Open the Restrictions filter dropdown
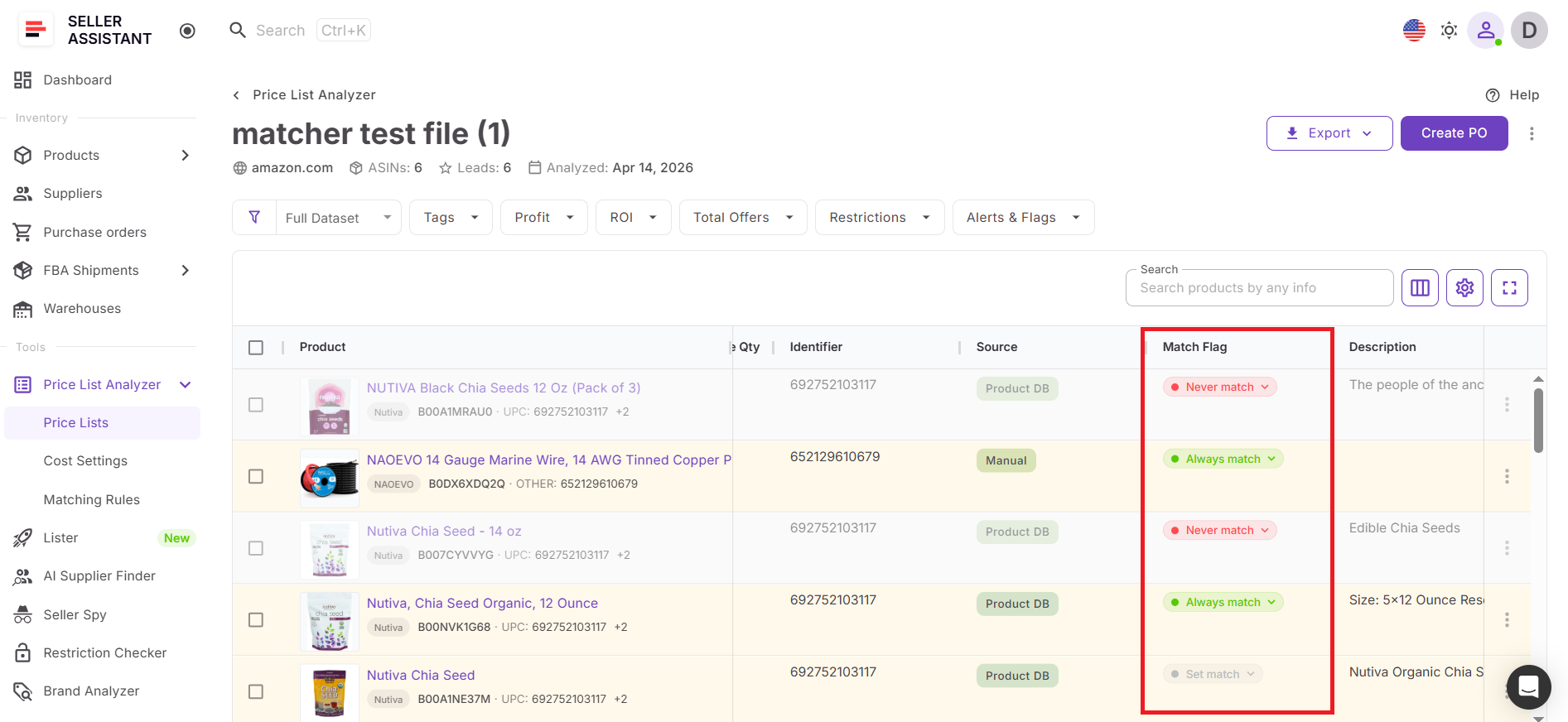The width and height of the screenshot is (1568, 722). click(x=880, y=218)
